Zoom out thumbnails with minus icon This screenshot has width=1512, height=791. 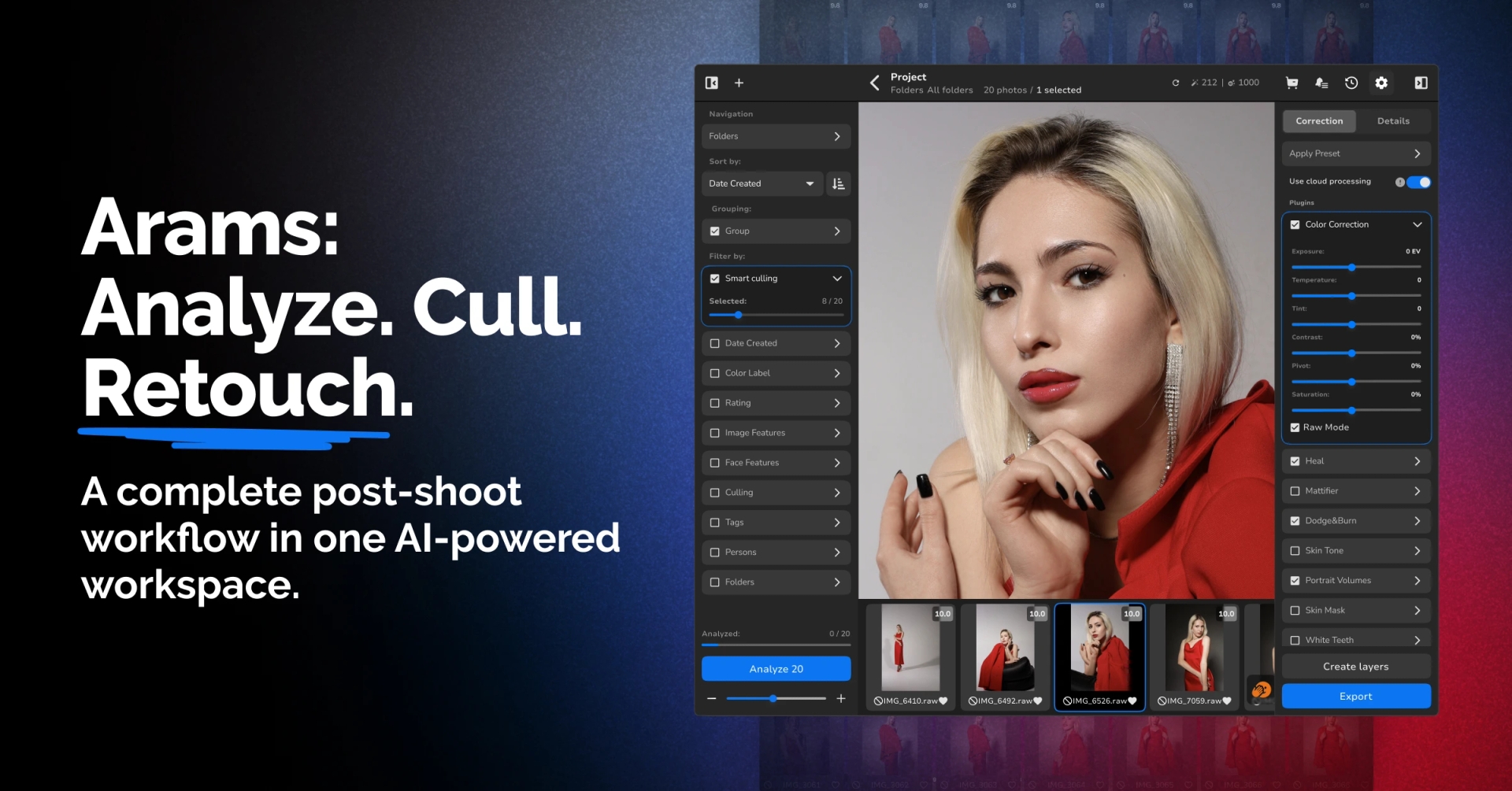coord(712,698)
